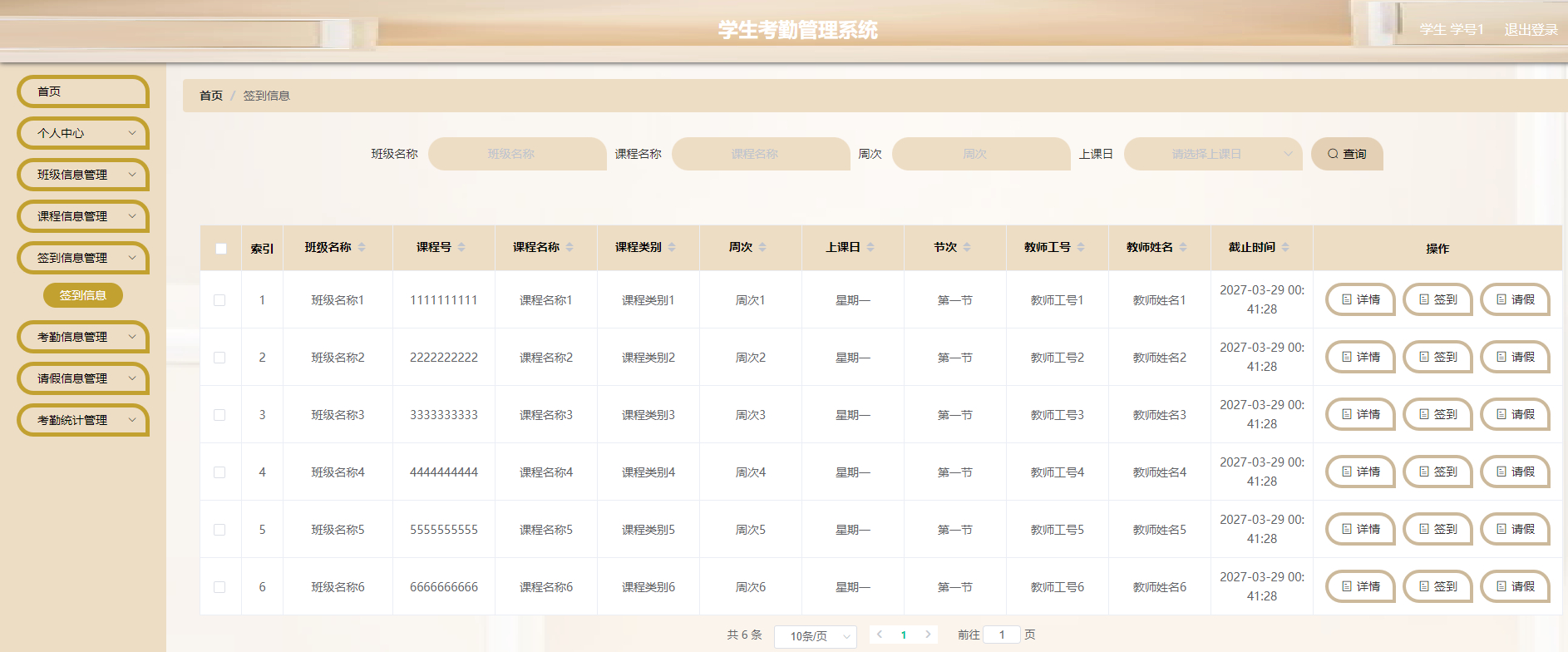Check the row for 班级名称4
This screenshot has height=652, width=1568.
[x=219, y=472]
